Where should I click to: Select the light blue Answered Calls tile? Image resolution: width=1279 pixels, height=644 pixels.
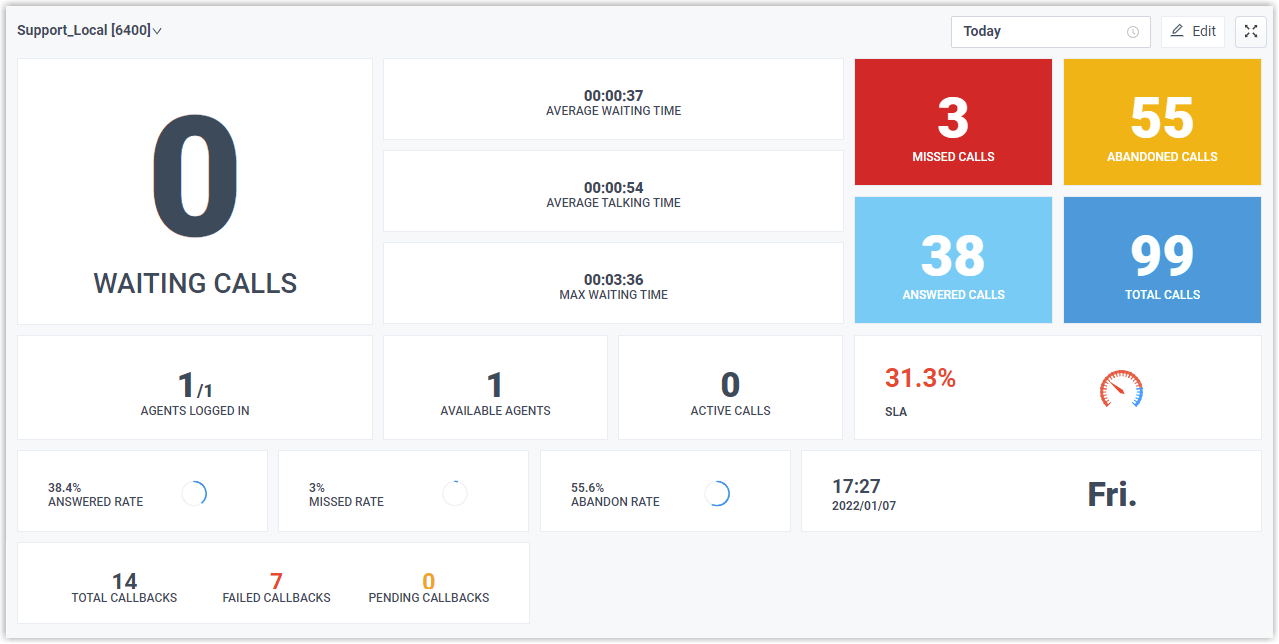(x=953, y=260)
